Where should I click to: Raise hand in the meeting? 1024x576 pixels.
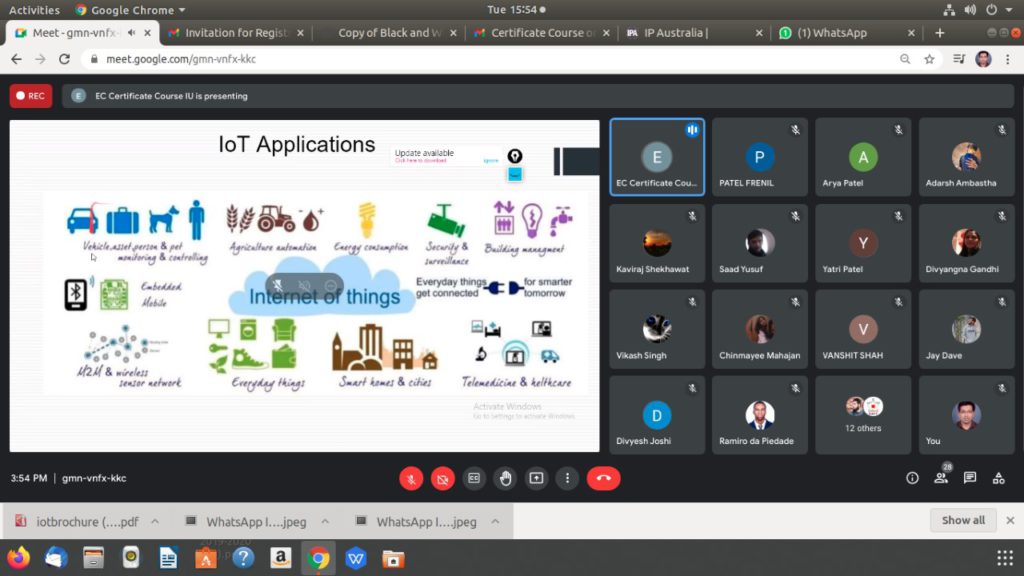click(505, 478)
